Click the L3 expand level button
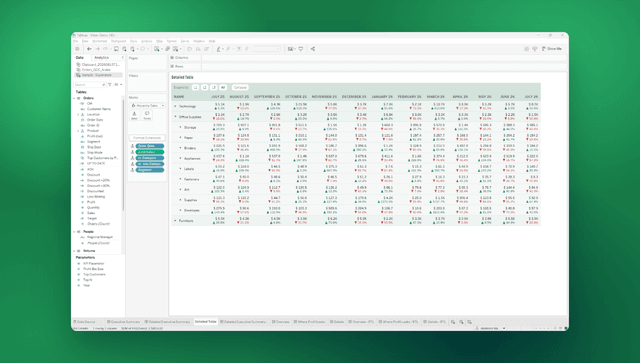The height and width of the screenshot is (363, 640). [213, 87]
